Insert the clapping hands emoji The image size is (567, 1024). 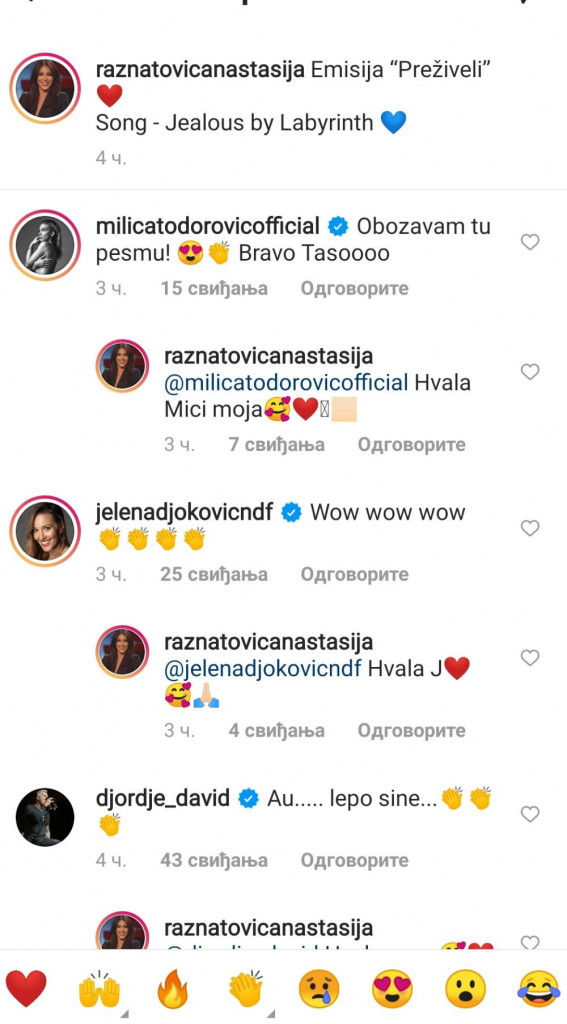pyautogui.click(x=246, y=987)
